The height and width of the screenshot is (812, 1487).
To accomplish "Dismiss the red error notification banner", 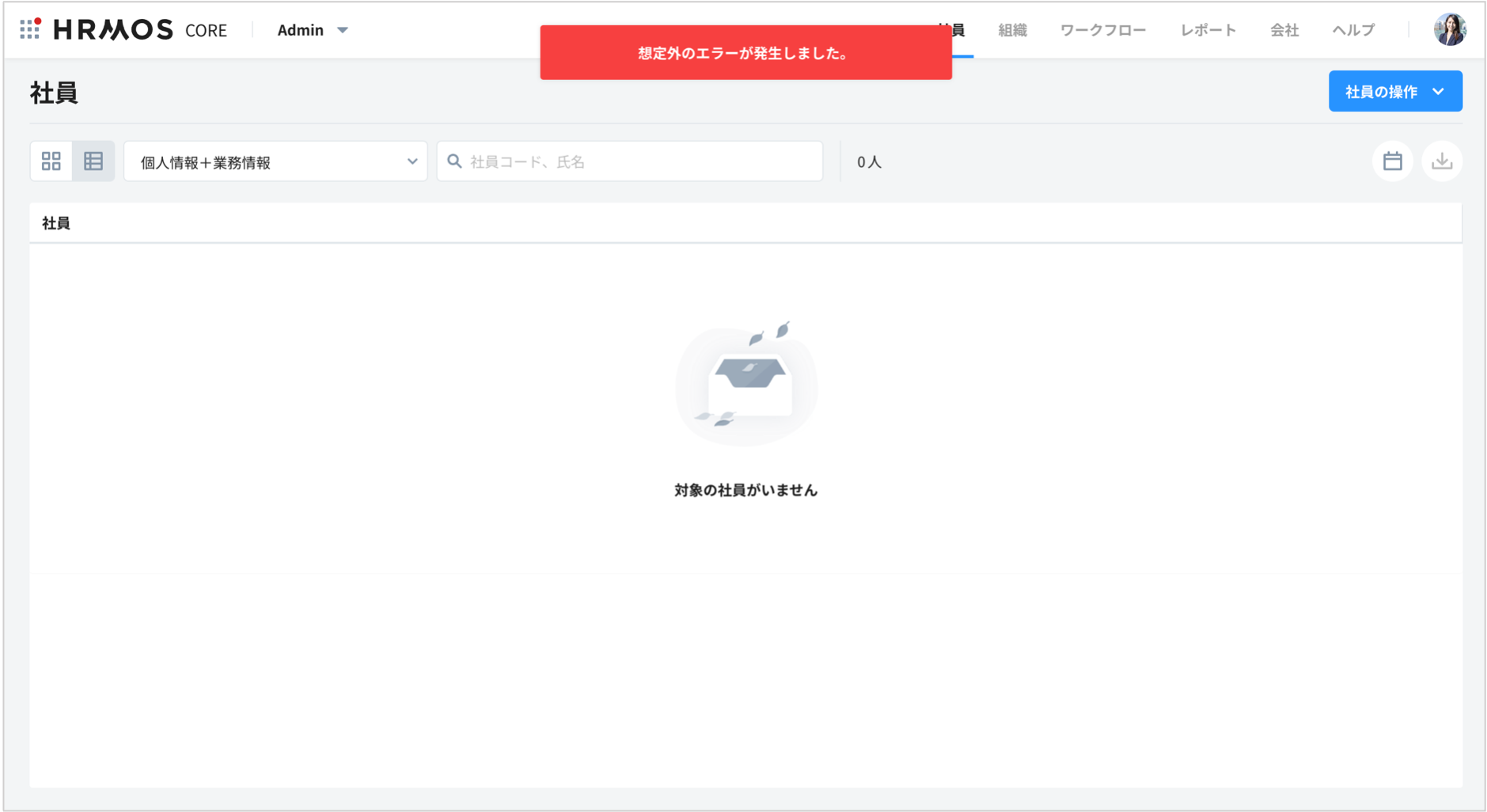I will [745, 51].
